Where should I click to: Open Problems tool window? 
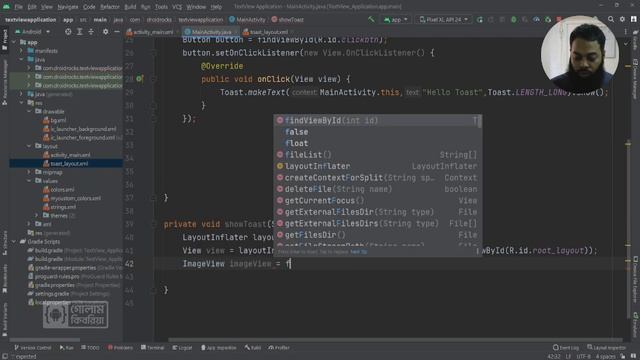120,348
